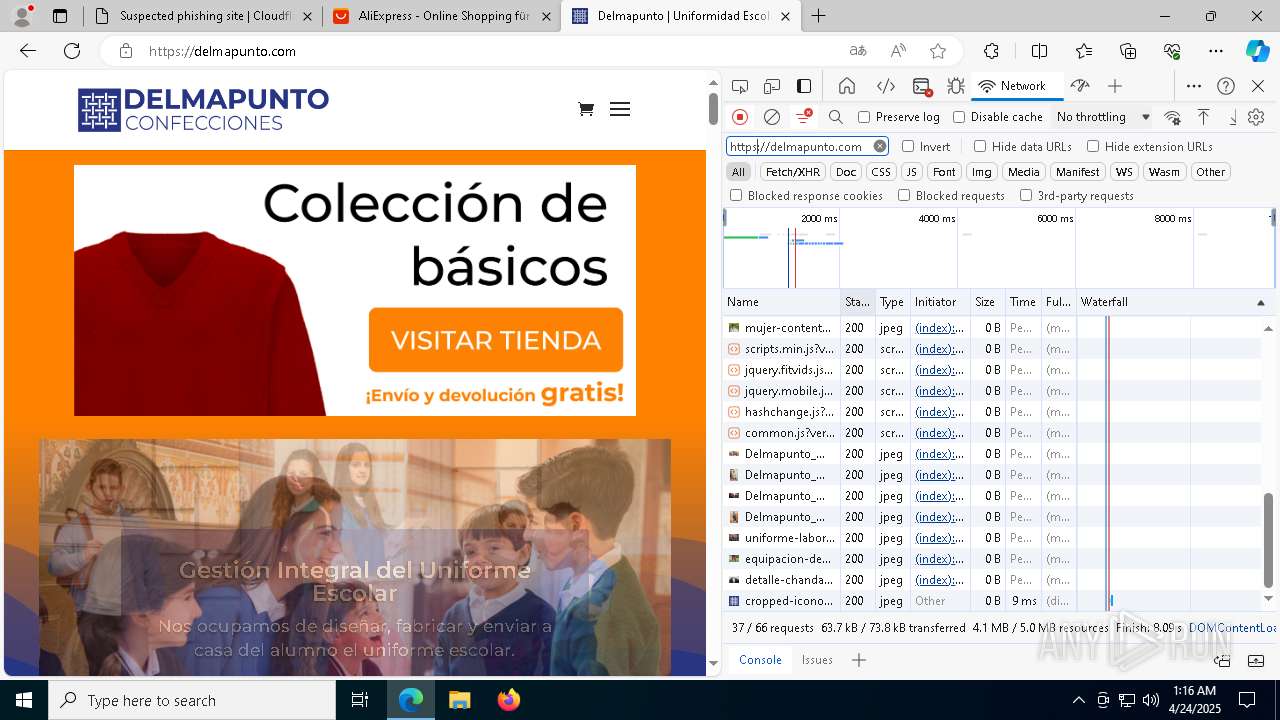Open network search magnifier
This screenshot has width=1280, height=720.
836,117
